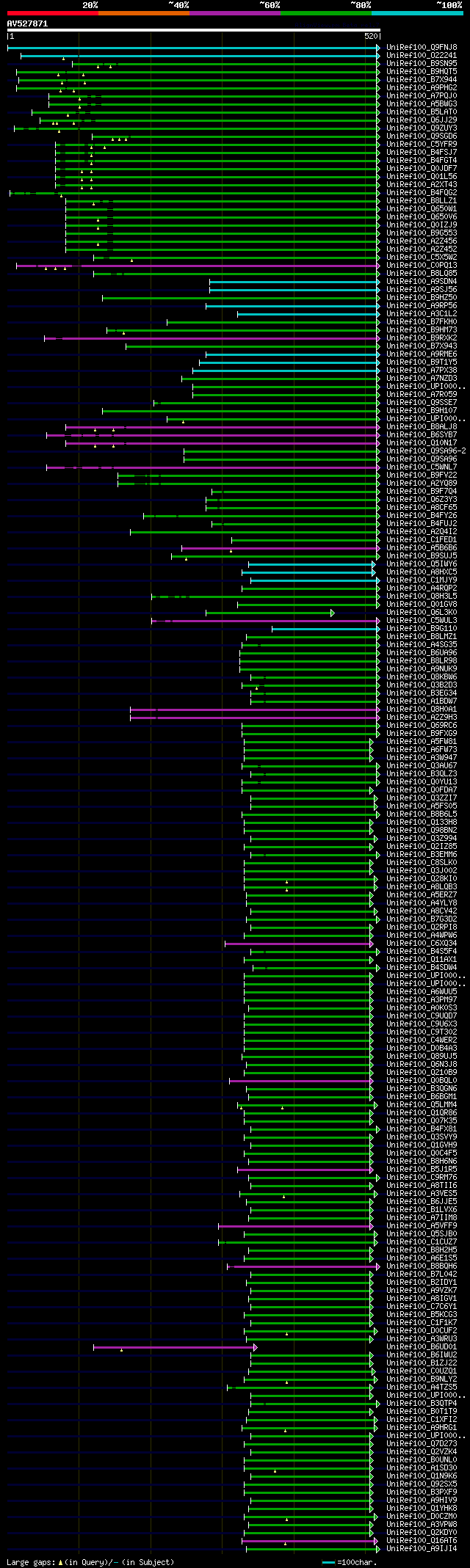The image size is (470, 1568).
Task: Open the UniRef100_Q9FNJ8 hit label
Action: pyautogui.click(x=422, y=47)
